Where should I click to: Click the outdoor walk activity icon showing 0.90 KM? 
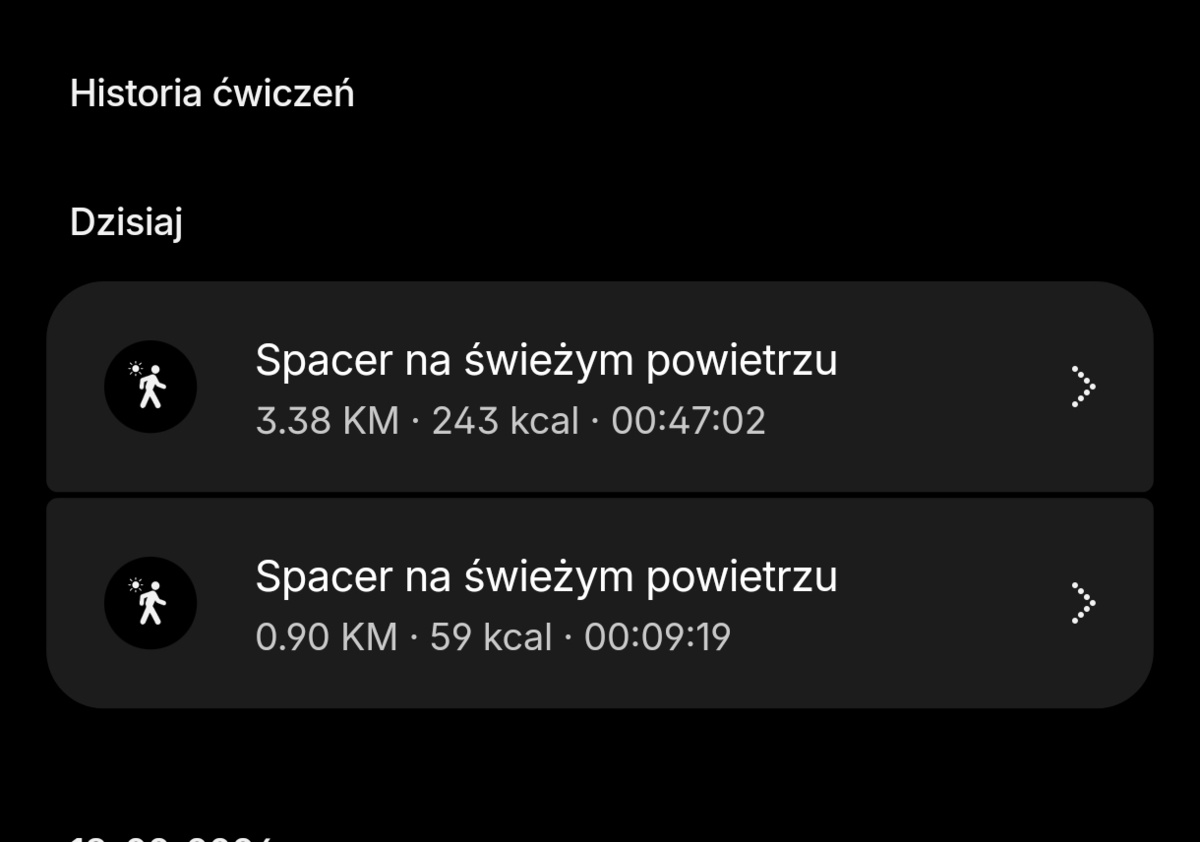pyautogui.click(x=150, y=601)
